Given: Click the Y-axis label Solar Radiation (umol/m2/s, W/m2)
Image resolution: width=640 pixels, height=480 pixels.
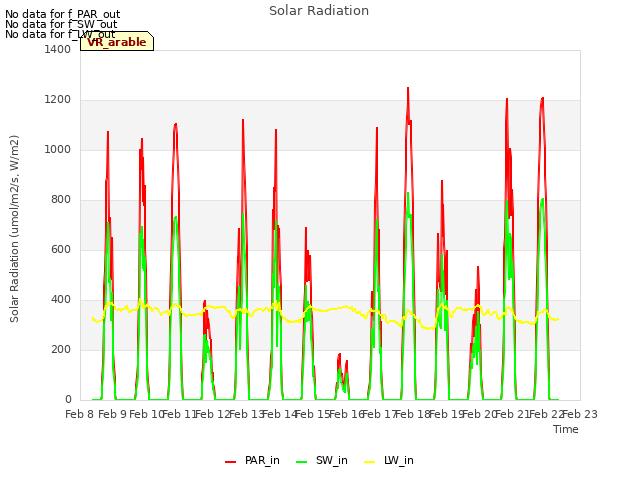Looking at the screenshot, I should tap(14, 229).
